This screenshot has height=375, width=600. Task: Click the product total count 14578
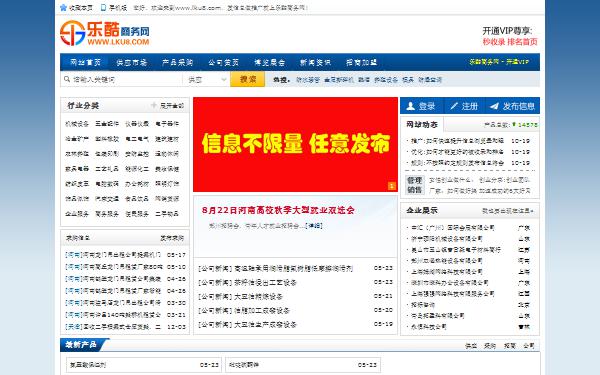[527, 125]
